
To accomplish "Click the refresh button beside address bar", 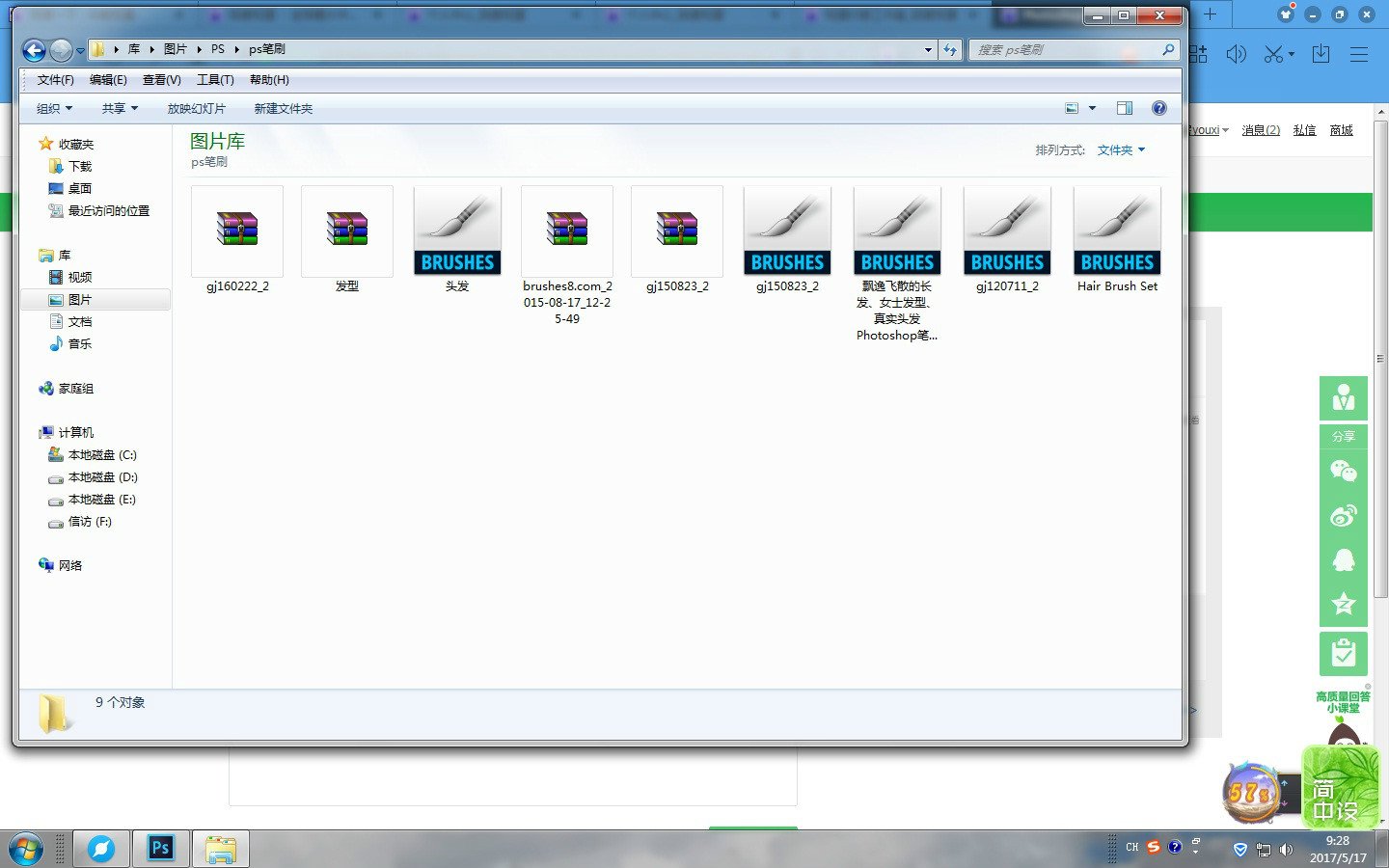I will 951,49.
